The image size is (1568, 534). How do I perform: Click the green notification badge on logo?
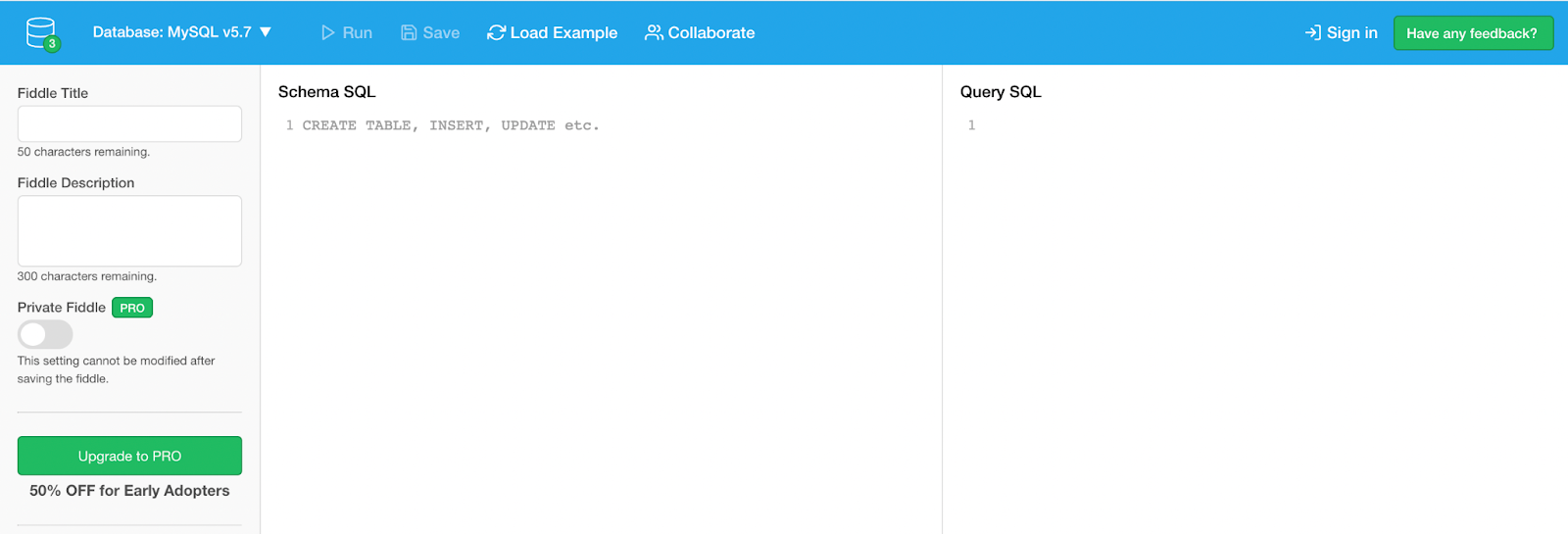coord(52,44)
